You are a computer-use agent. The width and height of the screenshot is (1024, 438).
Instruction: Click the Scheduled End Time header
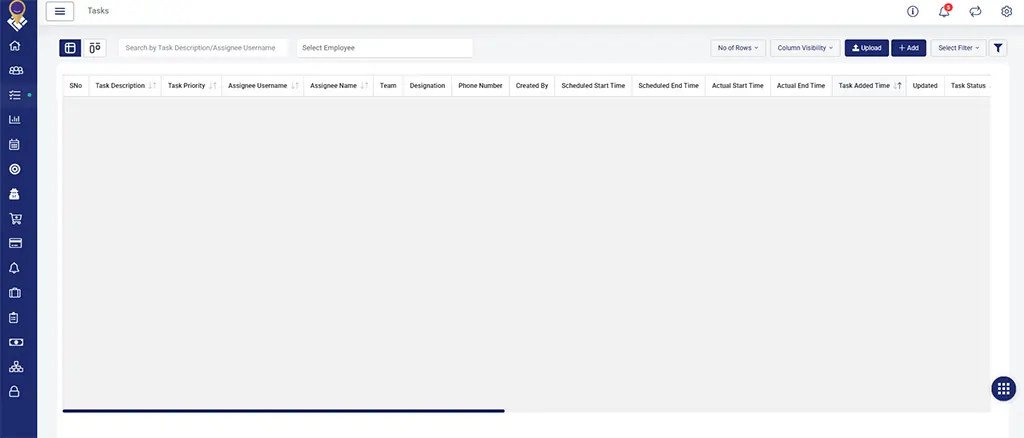pyautogui.click(x=668, y=86)
